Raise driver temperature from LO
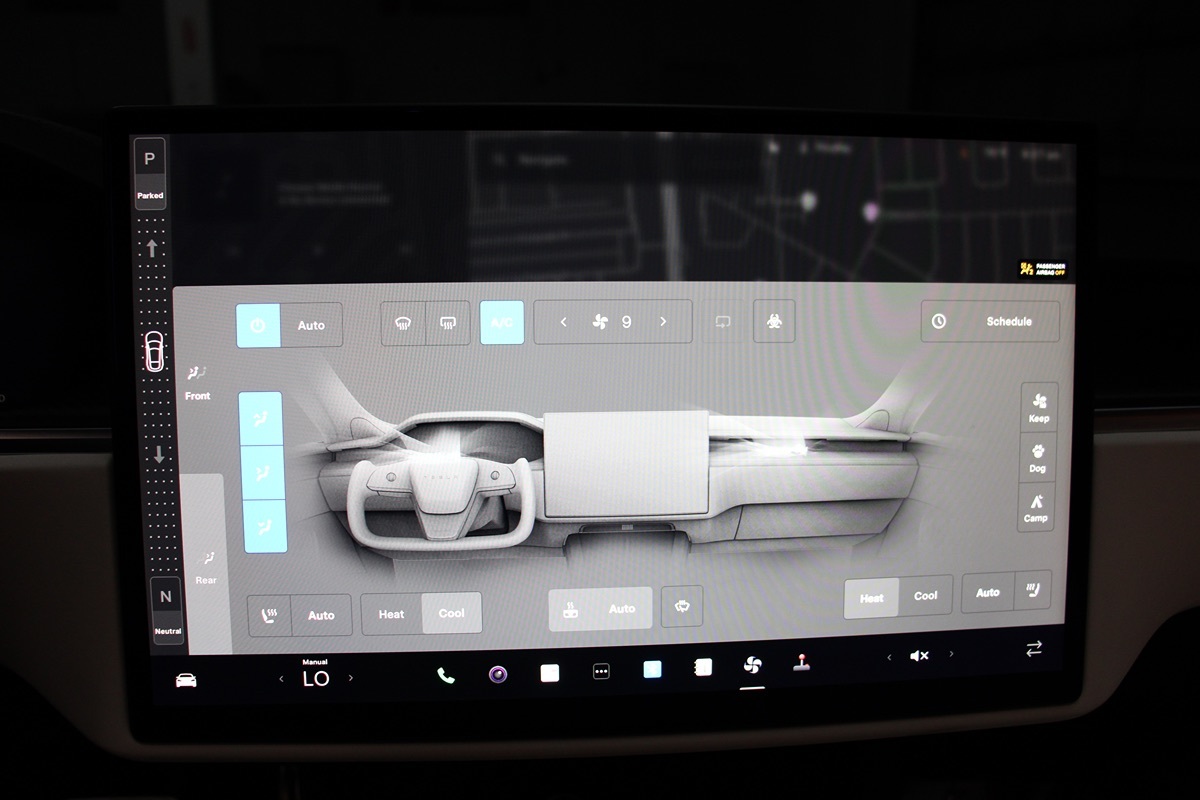The image size is (1200, 800). point(351,678)
